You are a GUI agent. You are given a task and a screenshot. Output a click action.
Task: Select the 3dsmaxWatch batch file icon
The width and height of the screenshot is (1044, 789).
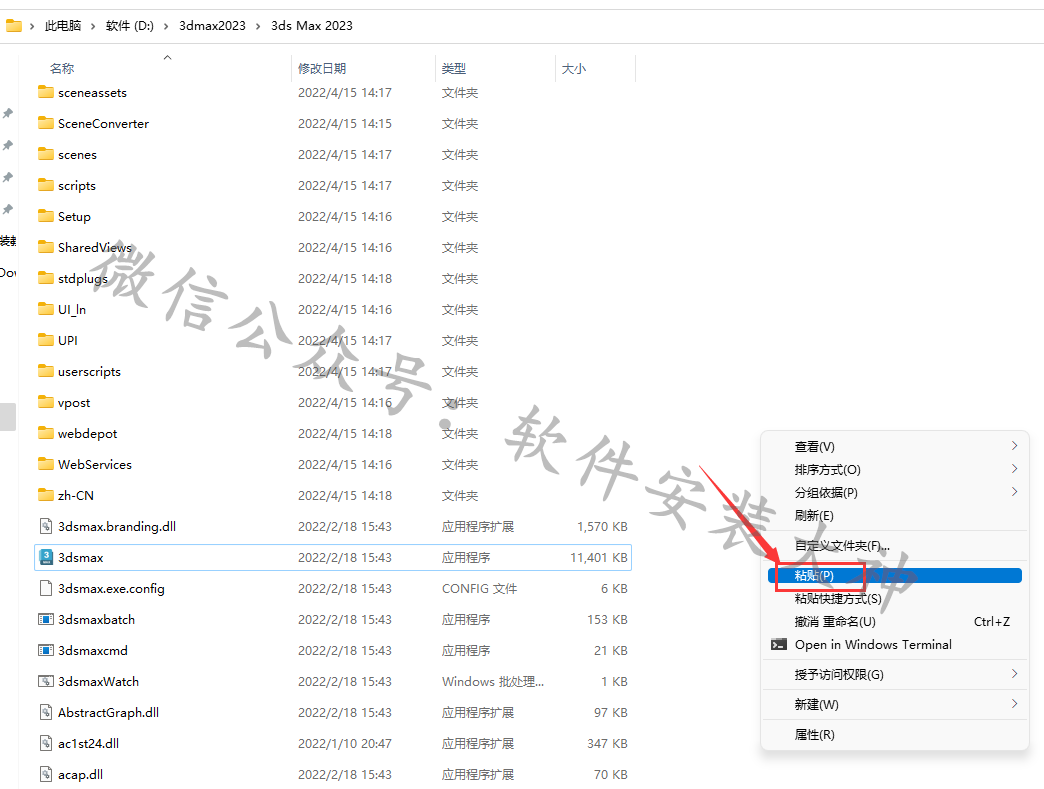click(46, 681)
